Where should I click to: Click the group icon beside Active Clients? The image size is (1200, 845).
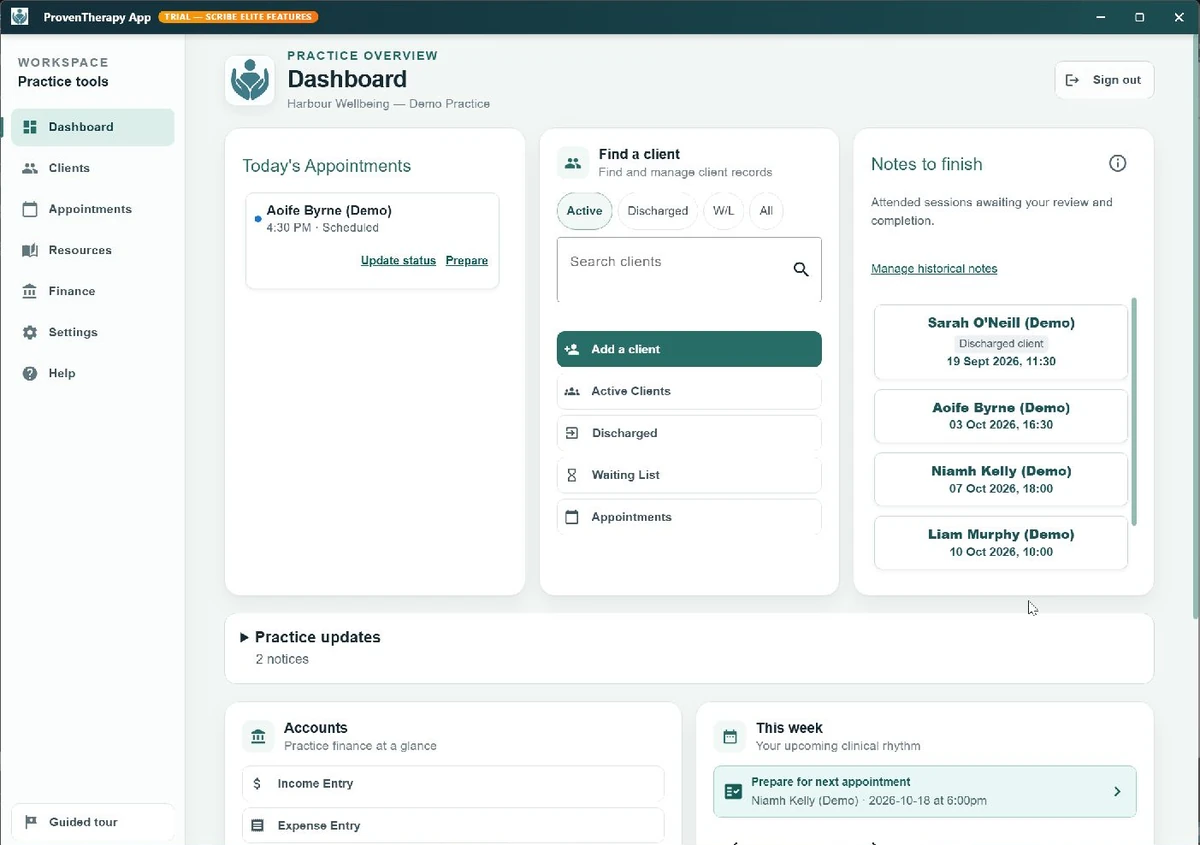(572, 391)
